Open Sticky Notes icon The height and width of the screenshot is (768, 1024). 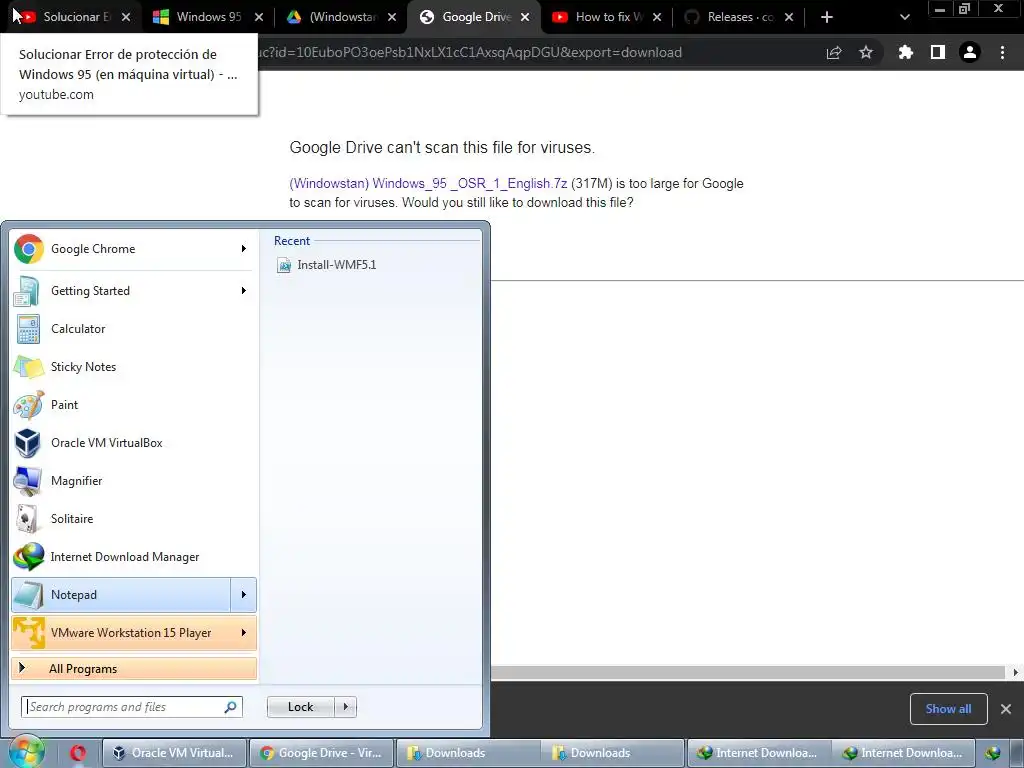[28, 367]
